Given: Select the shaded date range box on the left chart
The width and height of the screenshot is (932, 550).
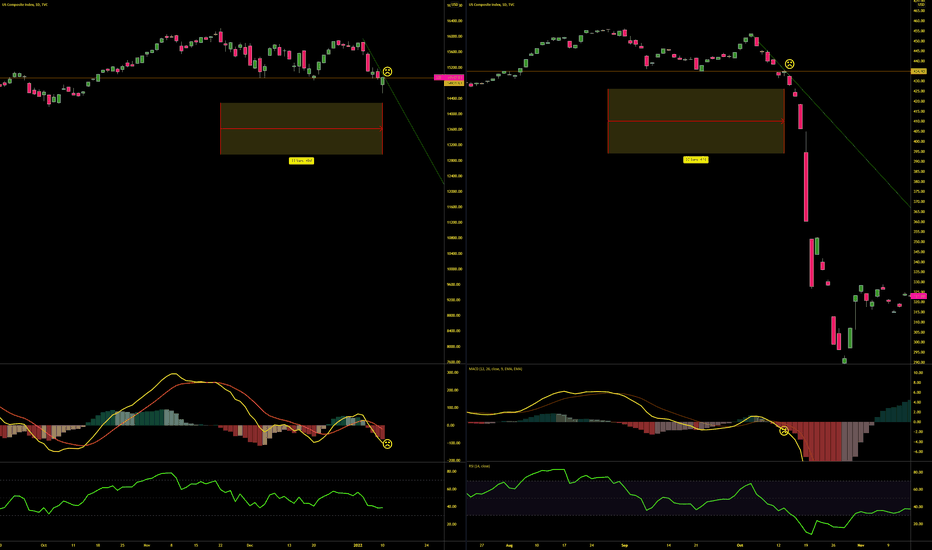Looking at the screenshot, I should (x=301, y=128).
